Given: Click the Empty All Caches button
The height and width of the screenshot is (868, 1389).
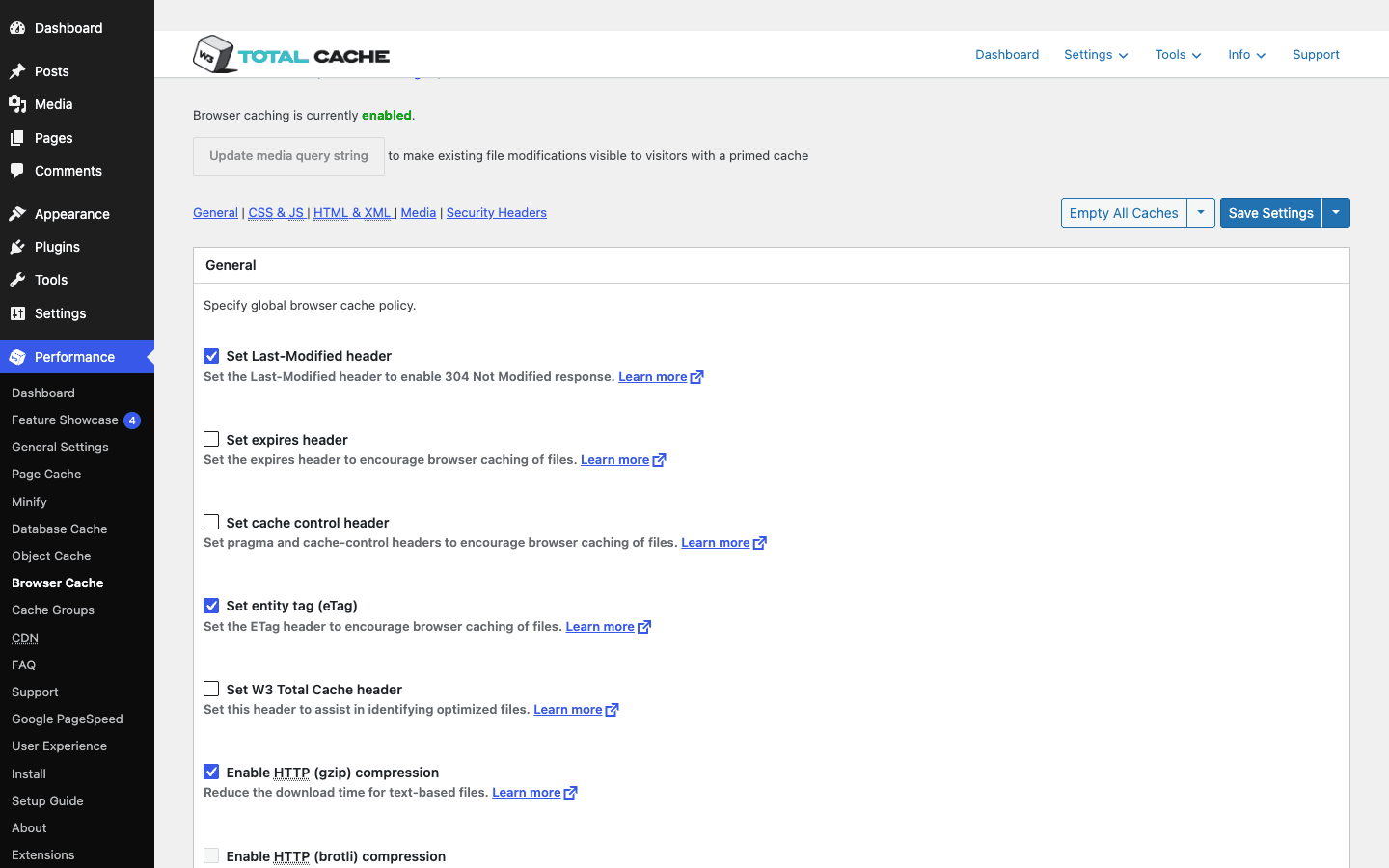Looking at the screenshot, I should click(x=1124, y=213).
